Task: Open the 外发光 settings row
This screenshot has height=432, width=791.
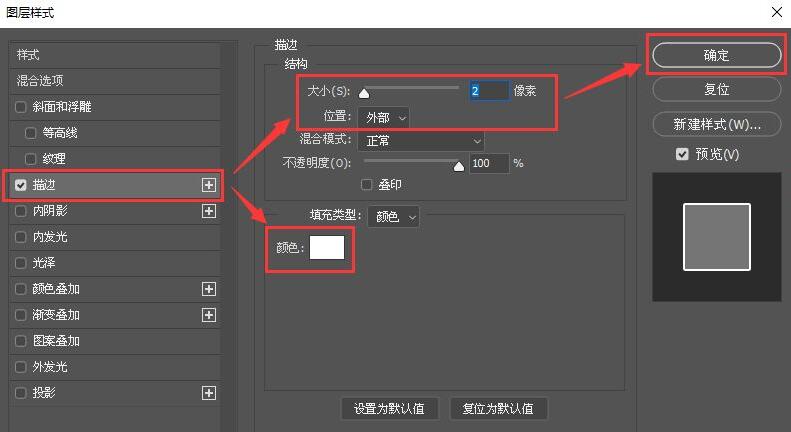Action: [115, 367]
